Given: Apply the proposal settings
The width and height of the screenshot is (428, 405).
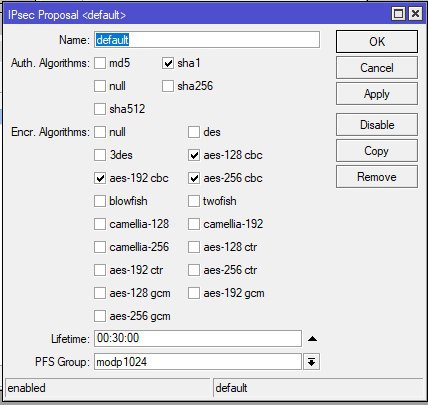Looking at the screenshot, I should pos(377,94).
